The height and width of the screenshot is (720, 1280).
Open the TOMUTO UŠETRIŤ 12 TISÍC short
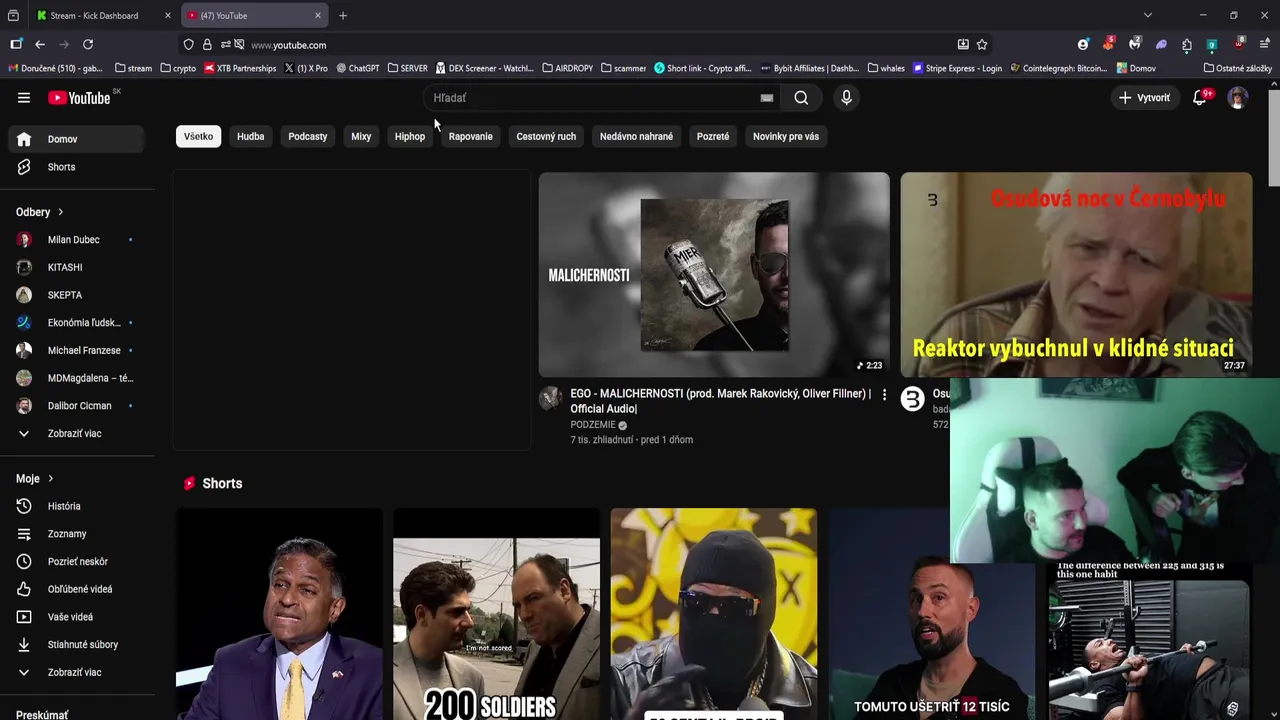coord(932,614)
